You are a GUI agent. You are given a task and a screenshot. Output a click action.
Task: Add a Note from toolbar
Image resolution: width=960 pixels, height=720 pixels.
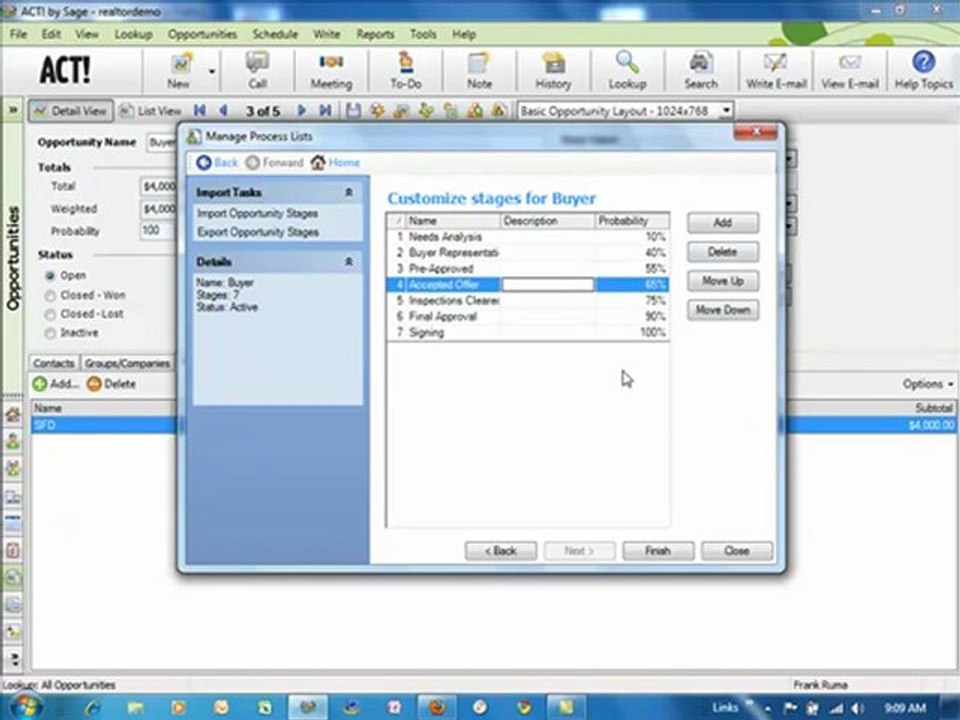click(479, 70)
